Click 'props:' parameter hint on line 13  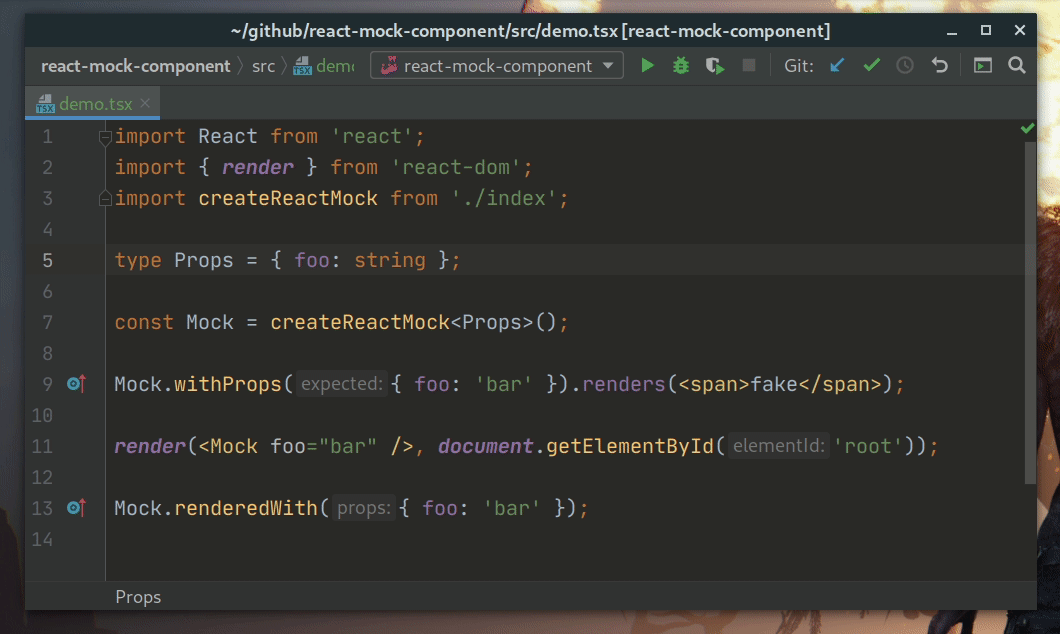364,508
